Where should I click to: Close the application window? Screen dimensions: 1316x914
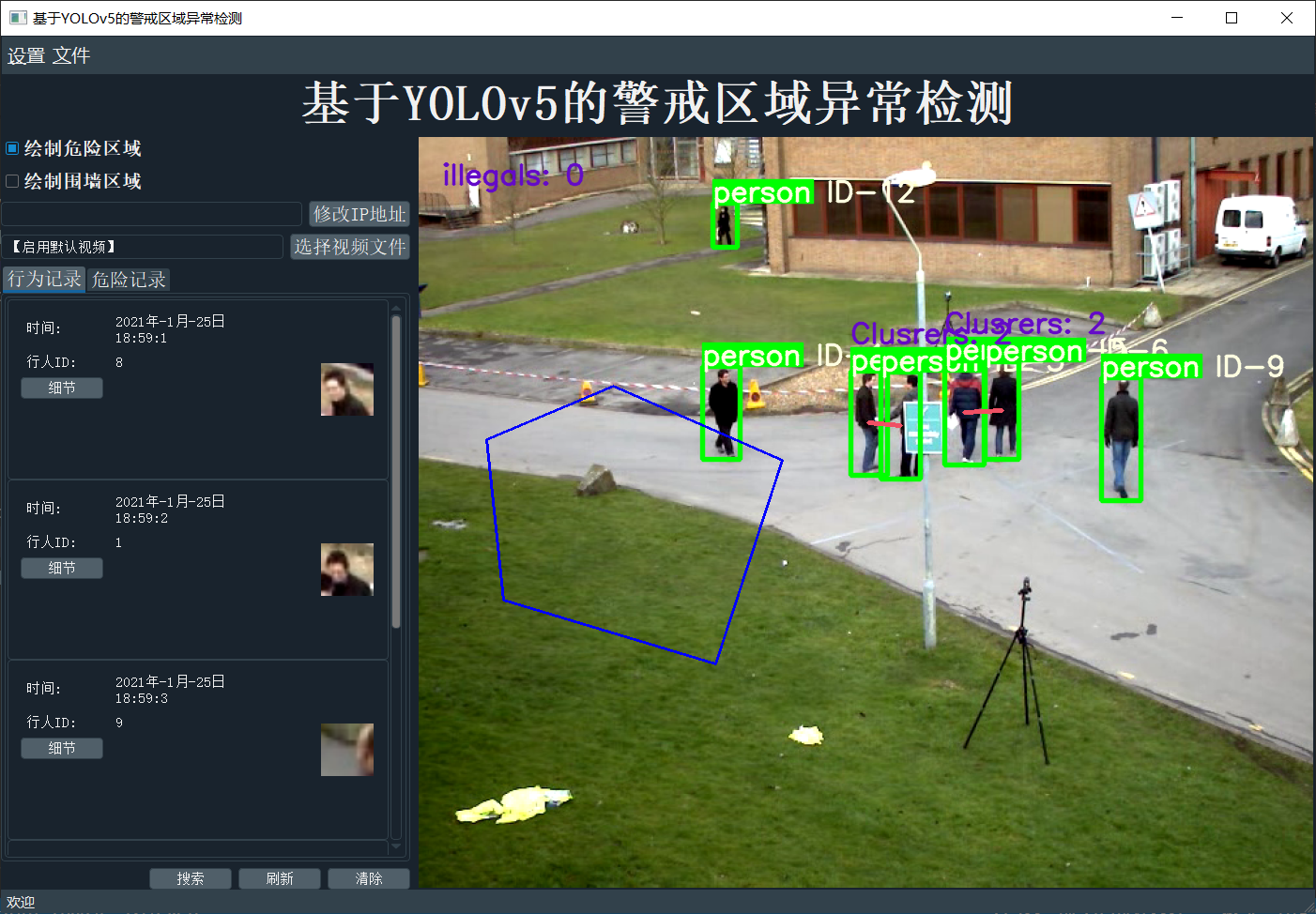(1287, 18)
